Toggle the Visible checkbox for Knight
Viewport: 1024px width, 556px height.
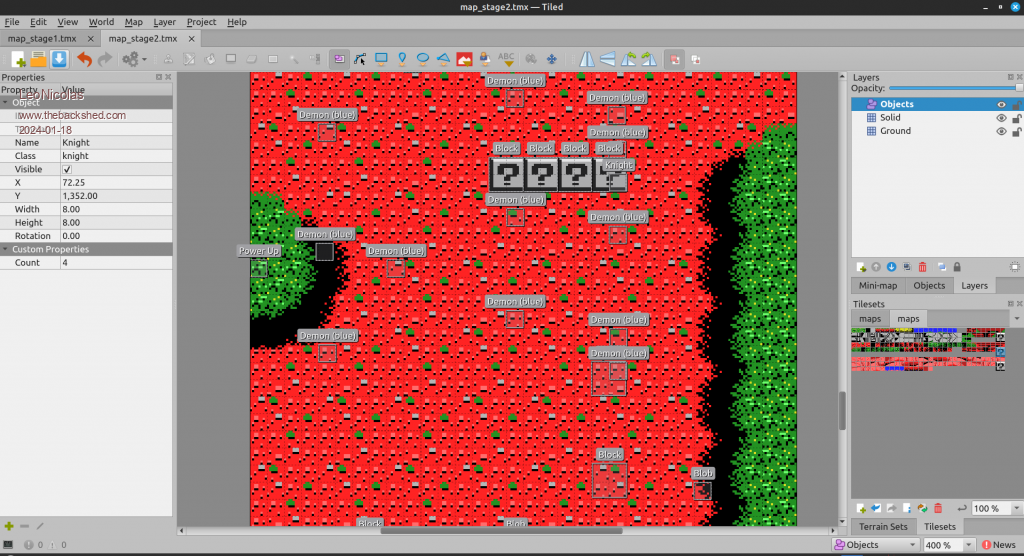click(x=67, y=169)
